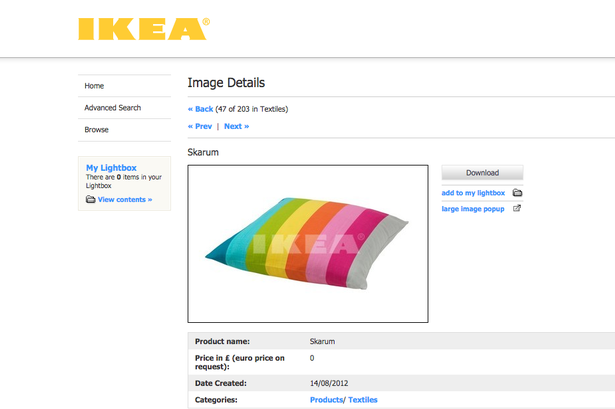Open the Textiles category link
Image resolution: width=615 pixels, height=409 pixels.
coord(363,400)
